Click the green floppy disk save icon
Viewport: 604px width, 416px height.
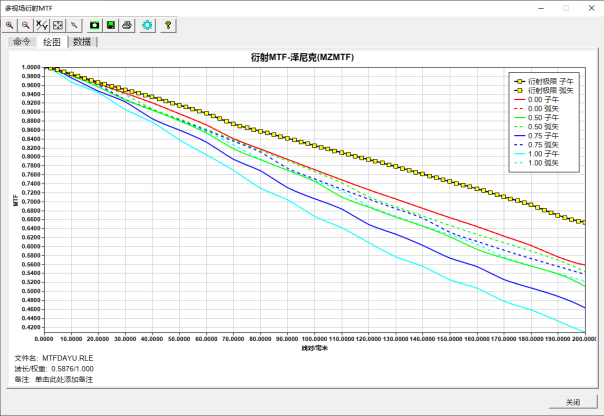(111, 25)
